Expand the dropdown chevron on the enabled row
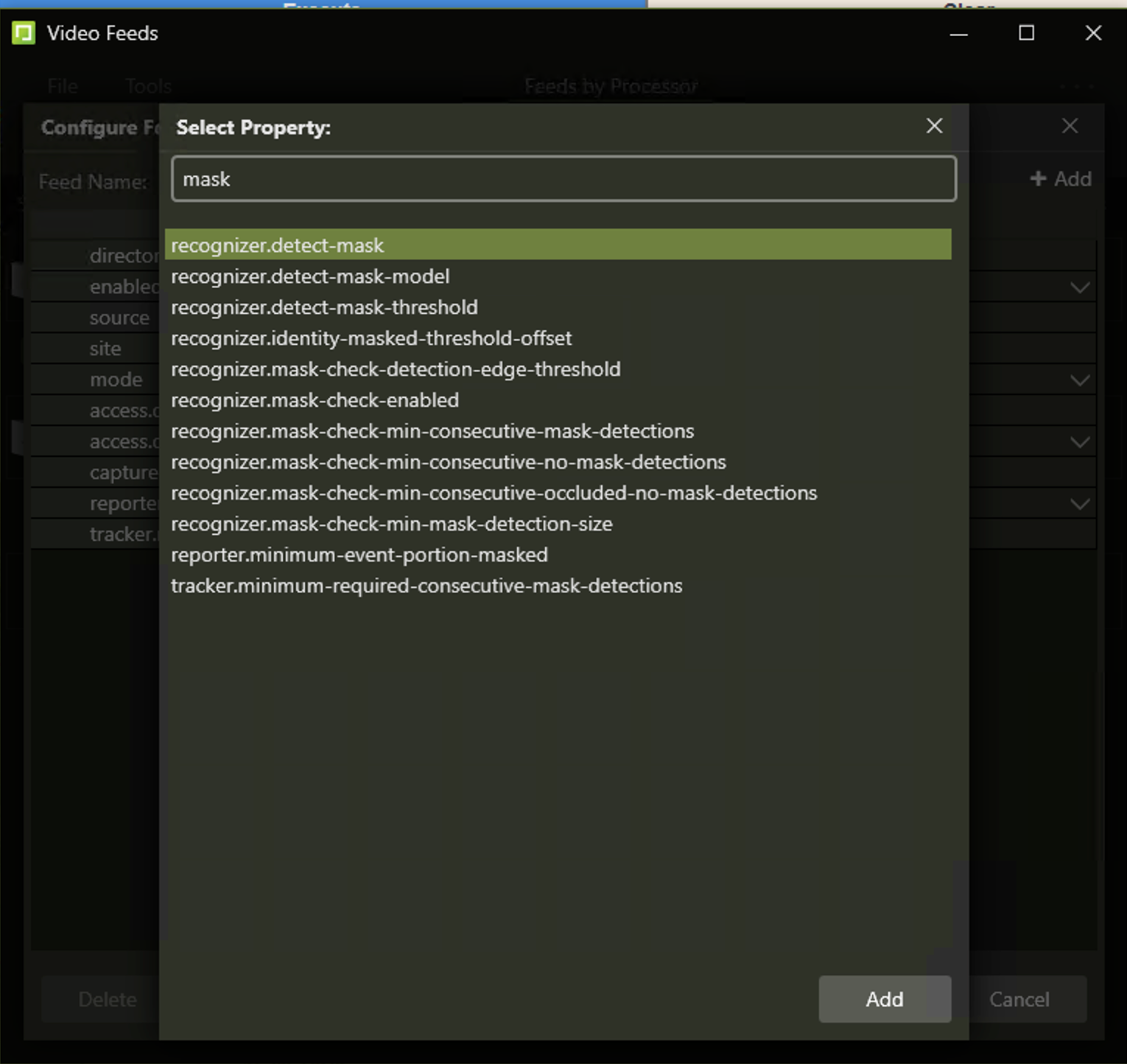 coord(1079,287)
